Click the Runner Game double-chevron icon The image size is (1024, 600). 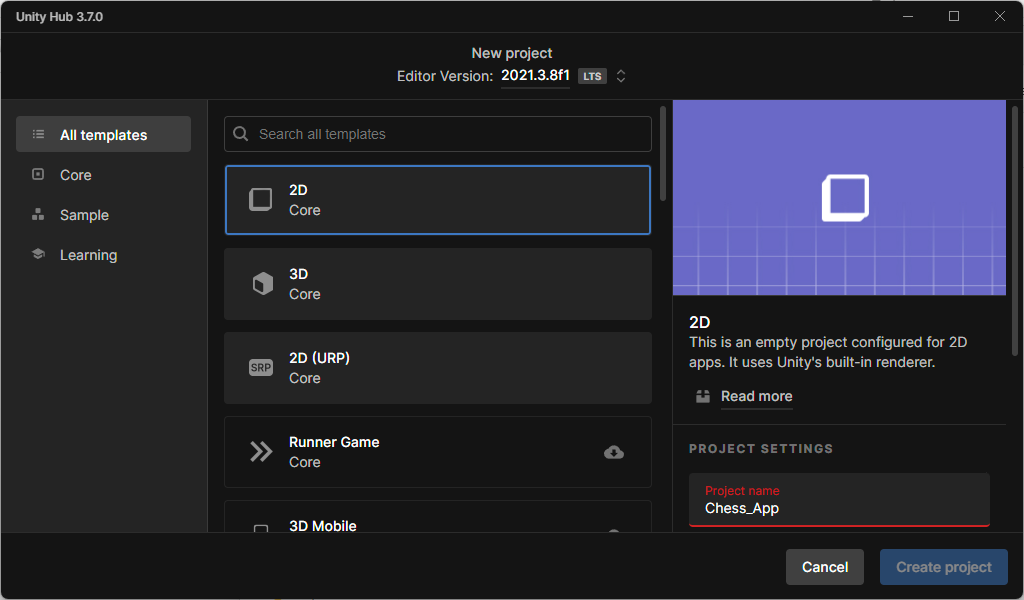261,451
